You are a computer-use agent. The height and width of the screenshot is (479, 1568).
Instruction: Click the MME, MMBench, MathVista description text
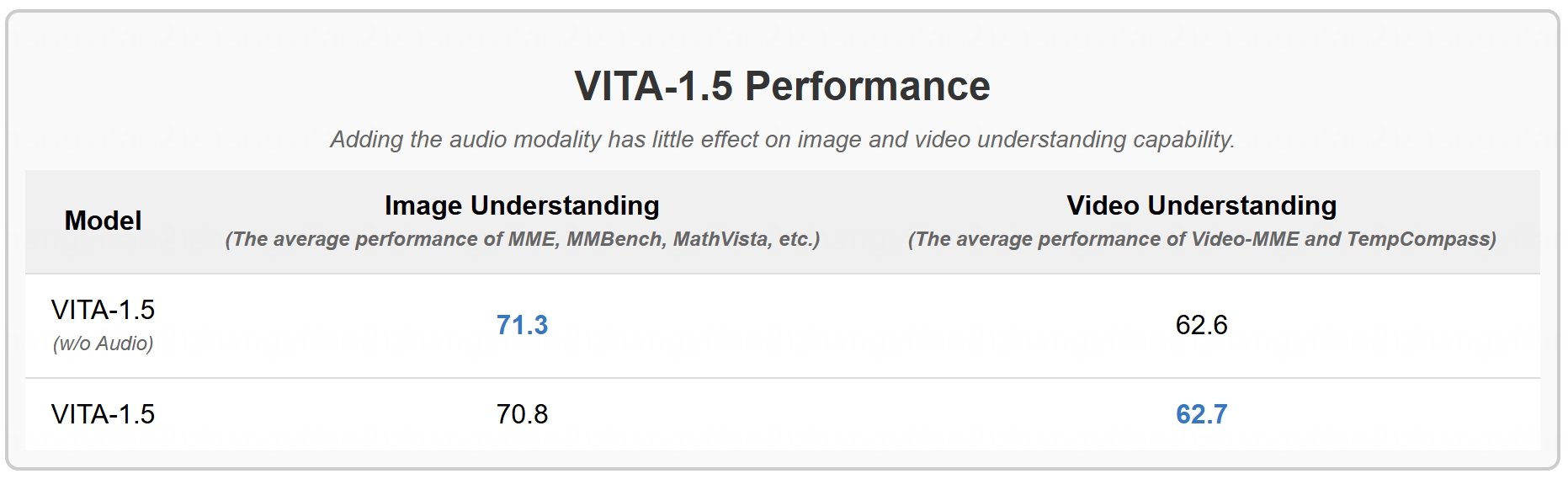[522, 239]
